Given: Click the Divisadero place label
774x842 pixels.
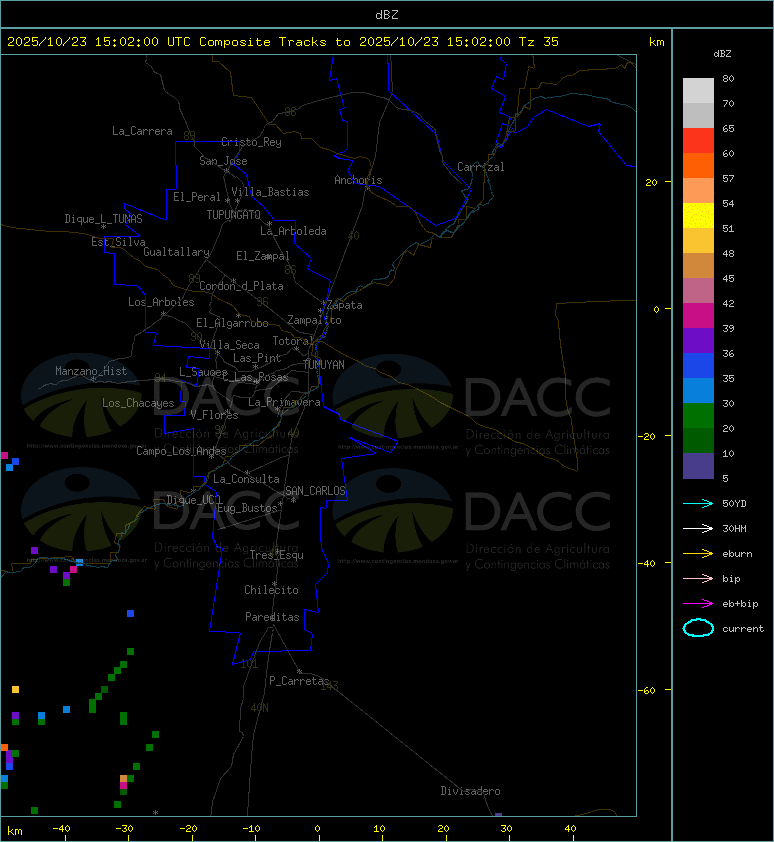Looking at the screenshot, I should coord(471,791).
